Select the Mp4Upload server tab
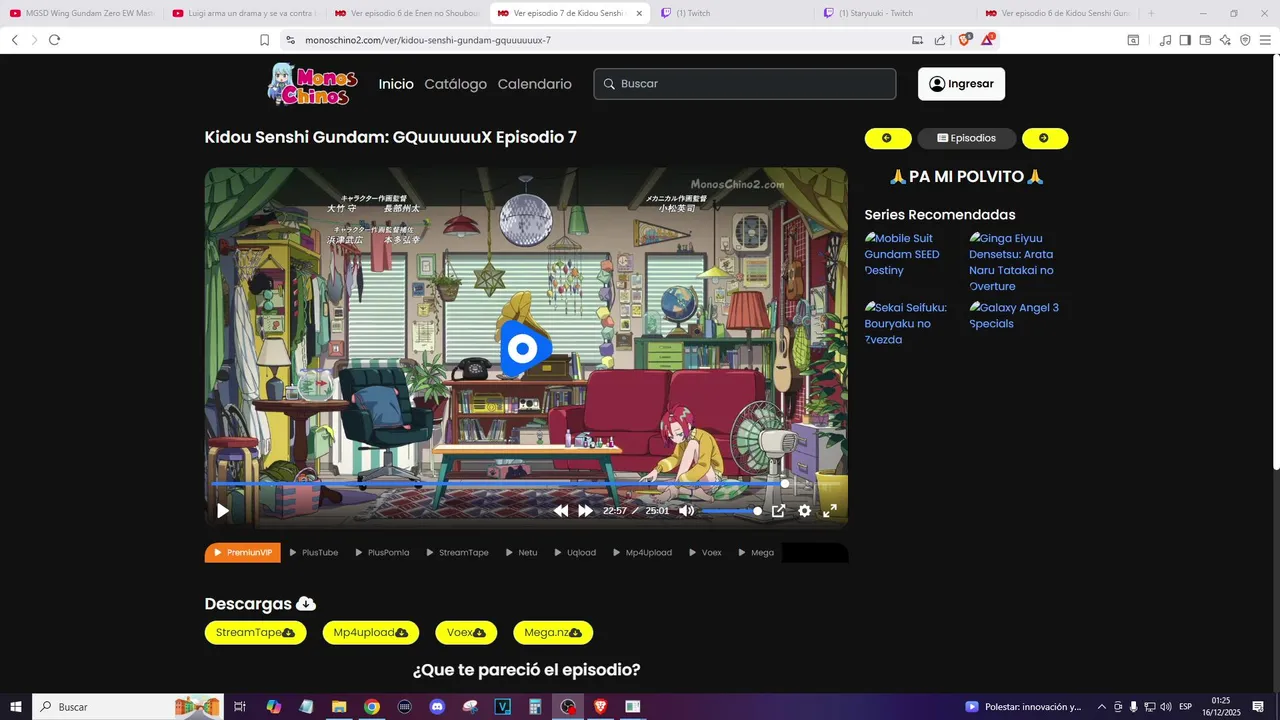 point(642,552)
